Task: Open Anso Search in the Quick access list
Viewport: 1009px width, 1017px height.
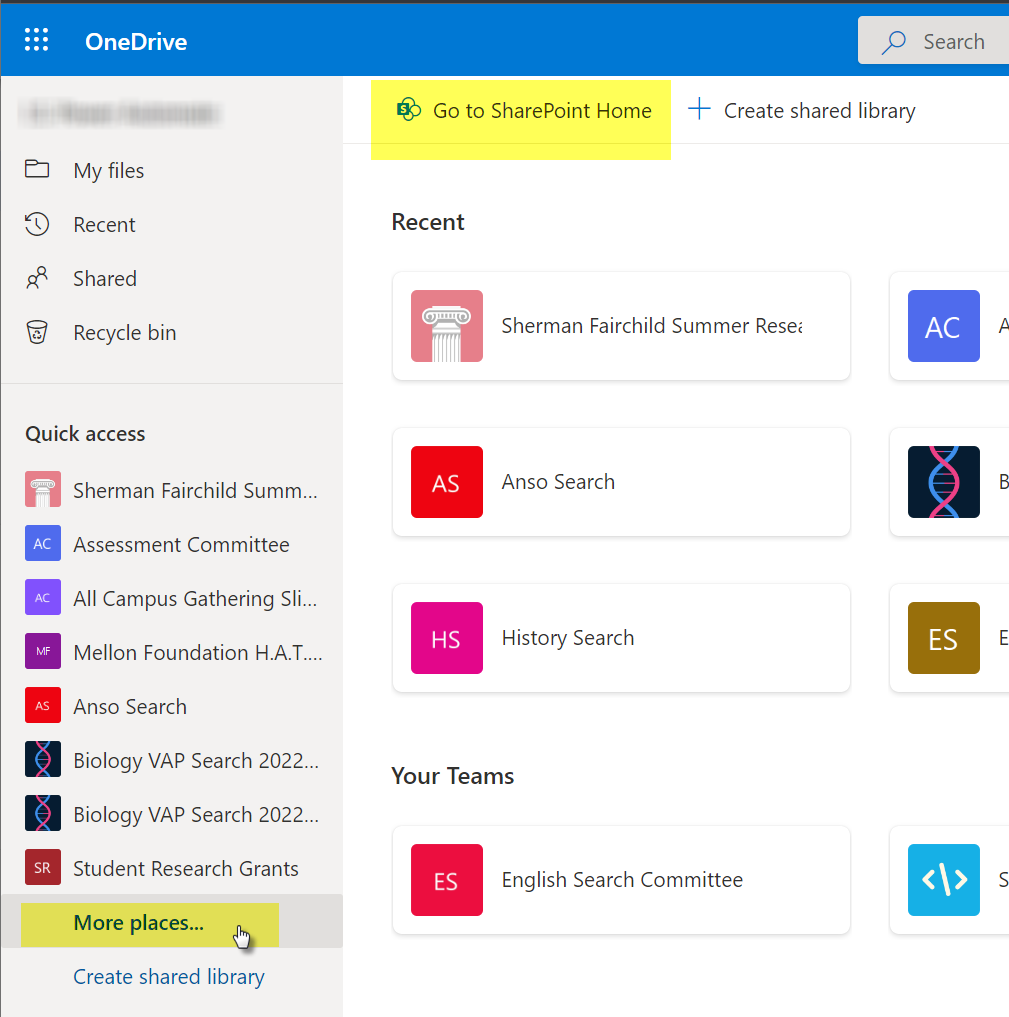Action: (172, 706)
